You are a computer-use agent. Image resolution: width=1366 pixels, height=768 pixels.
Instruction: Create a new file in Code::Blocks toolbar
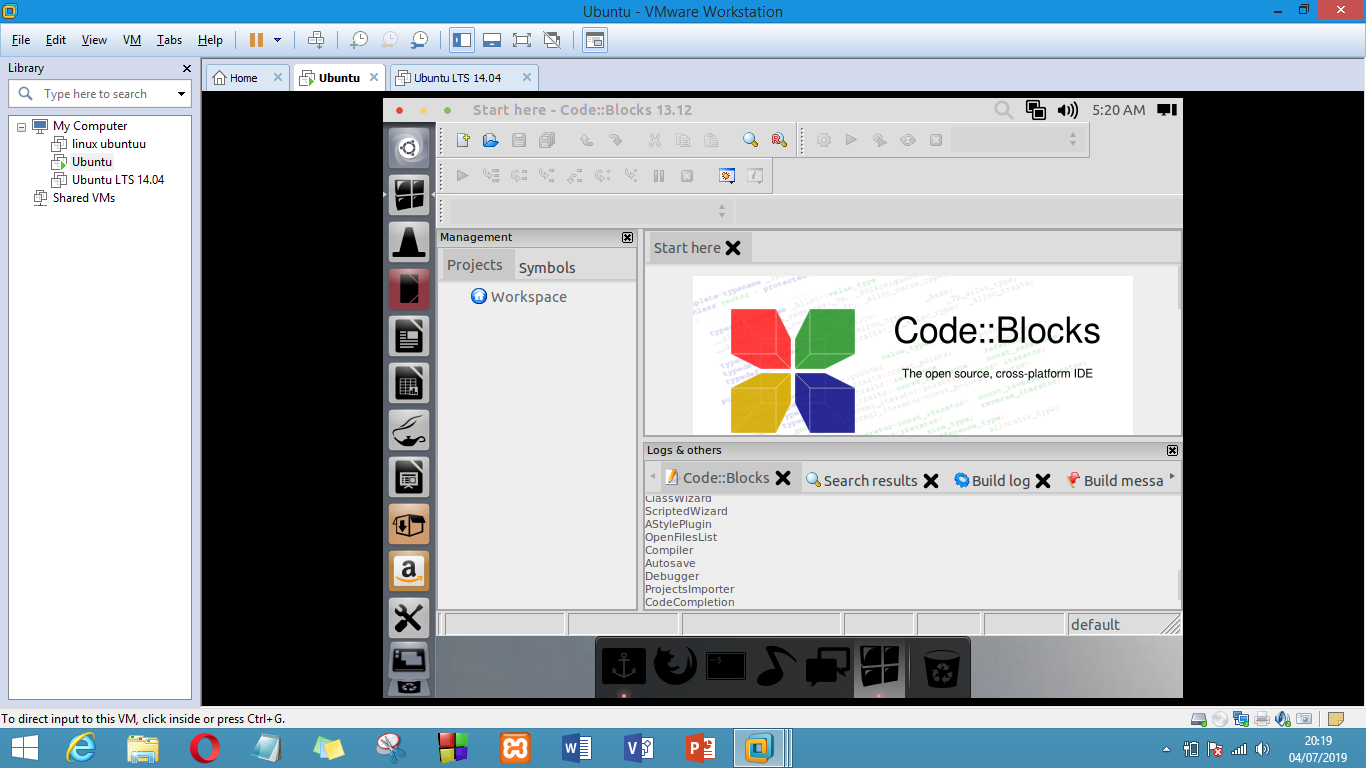(462, 140)
